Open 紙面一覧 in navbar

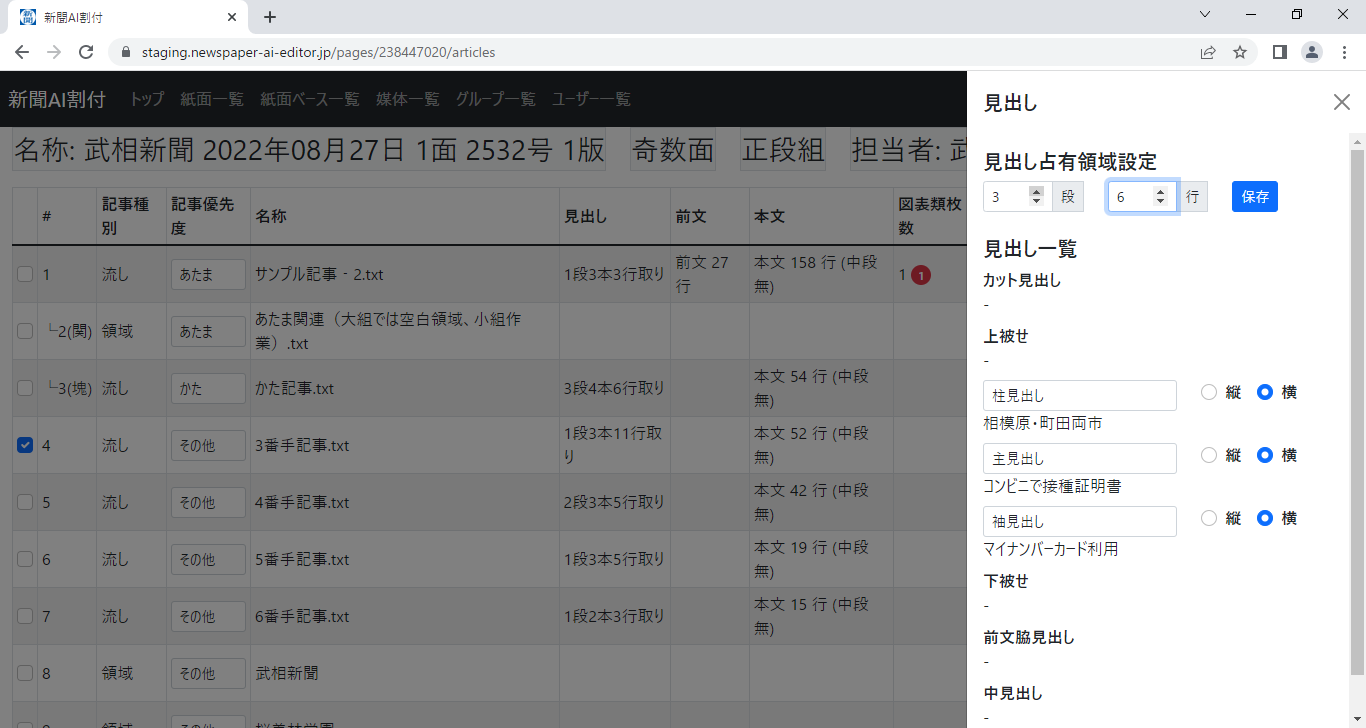(x=212, y=99)
